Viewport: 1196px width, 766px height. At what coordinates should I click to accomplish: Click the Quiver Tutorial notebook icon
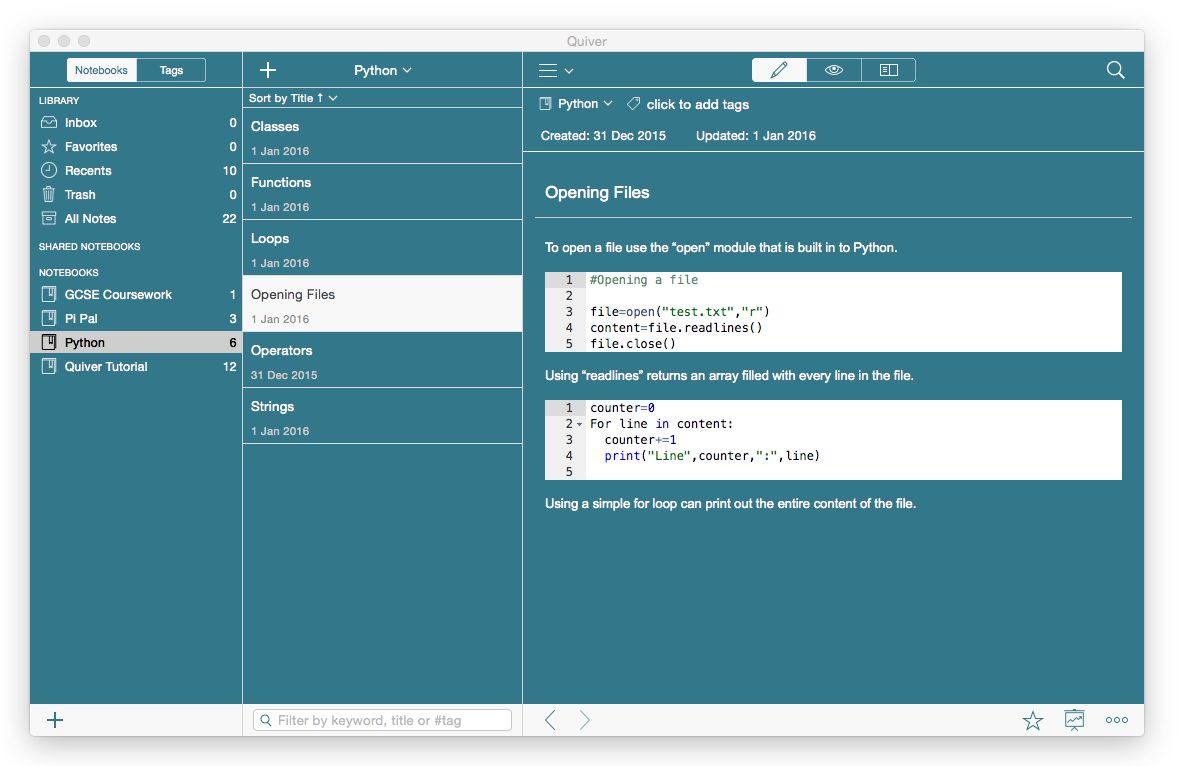49,366
